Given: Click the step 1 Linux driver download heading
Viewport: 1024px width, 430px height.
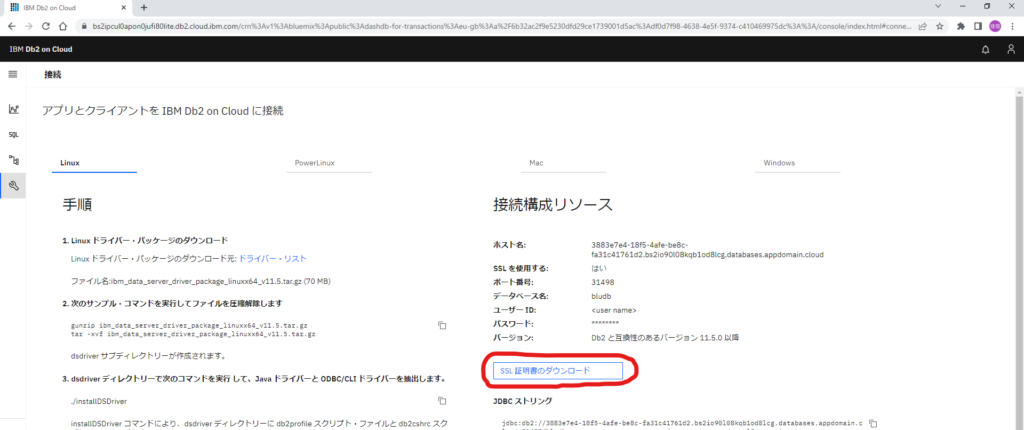Looking at the screenshot, I should click(x=145, y=240).
